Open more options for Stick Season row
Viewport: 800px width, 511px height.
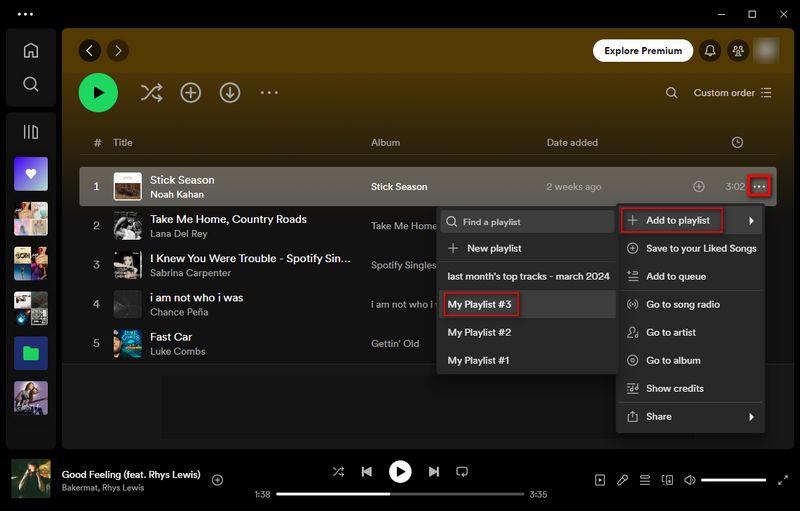coord(759,186)
